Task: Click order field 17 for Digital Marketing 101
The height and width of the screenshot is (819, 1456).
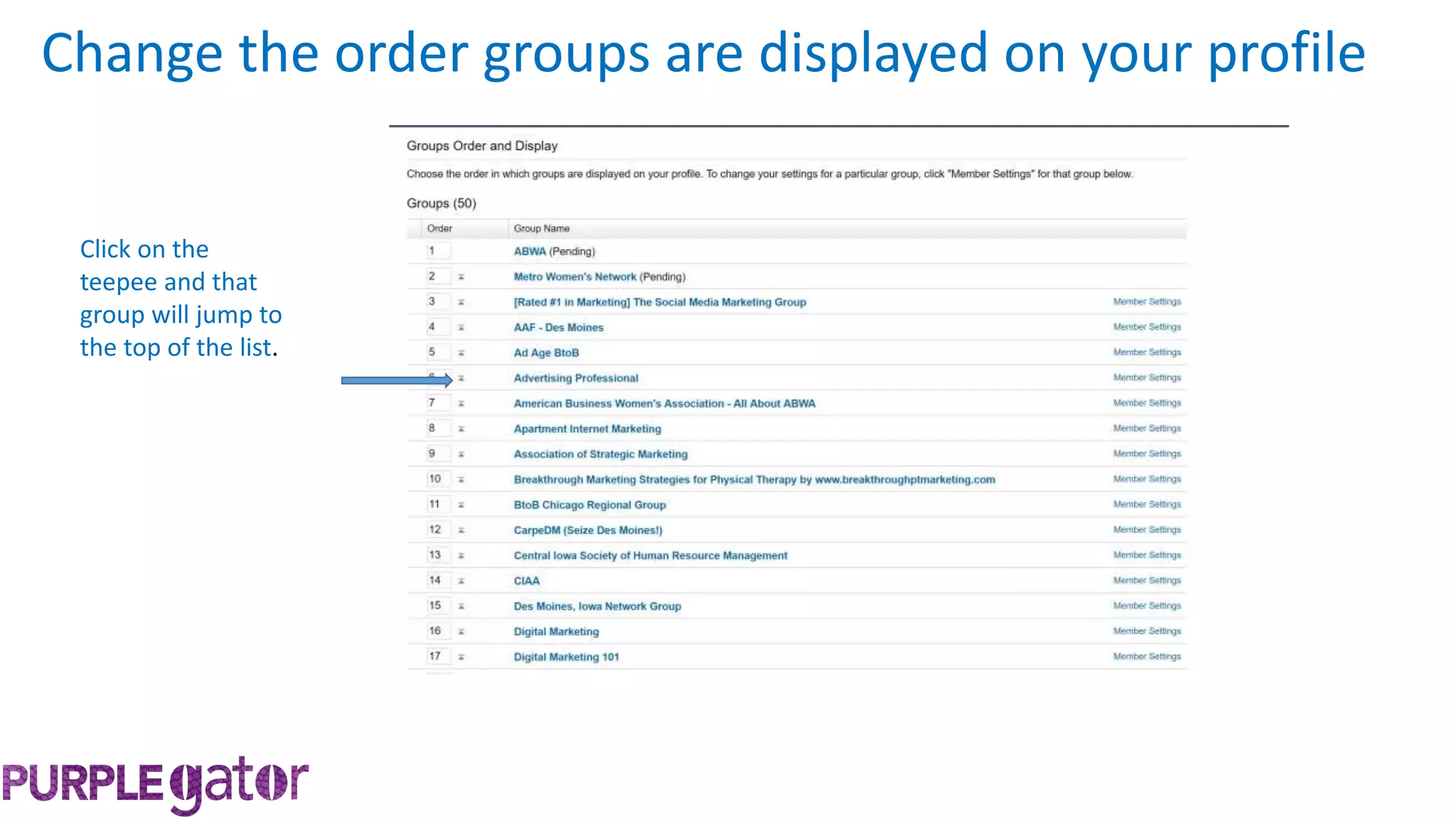Action: (x=438, y=657)
